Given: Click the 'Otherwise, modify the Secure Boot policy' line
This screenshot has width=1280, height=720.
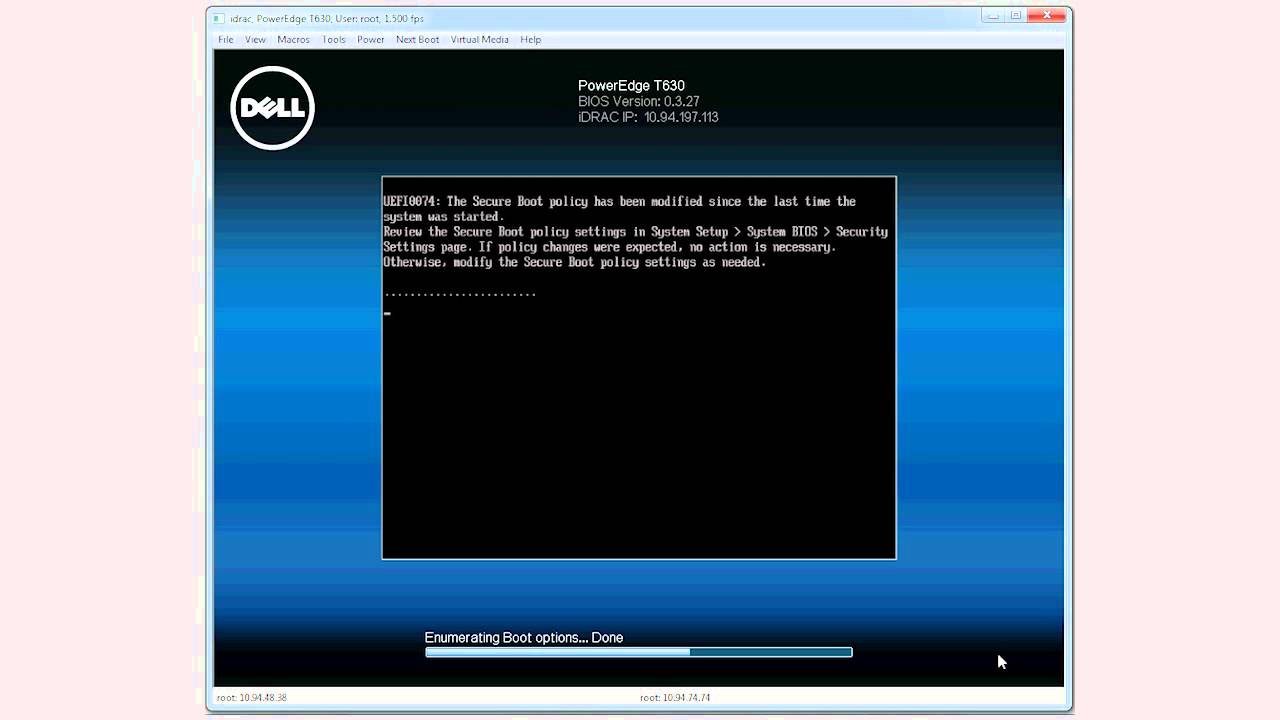Looking at the screenshot, I should [x=574, y=262].
